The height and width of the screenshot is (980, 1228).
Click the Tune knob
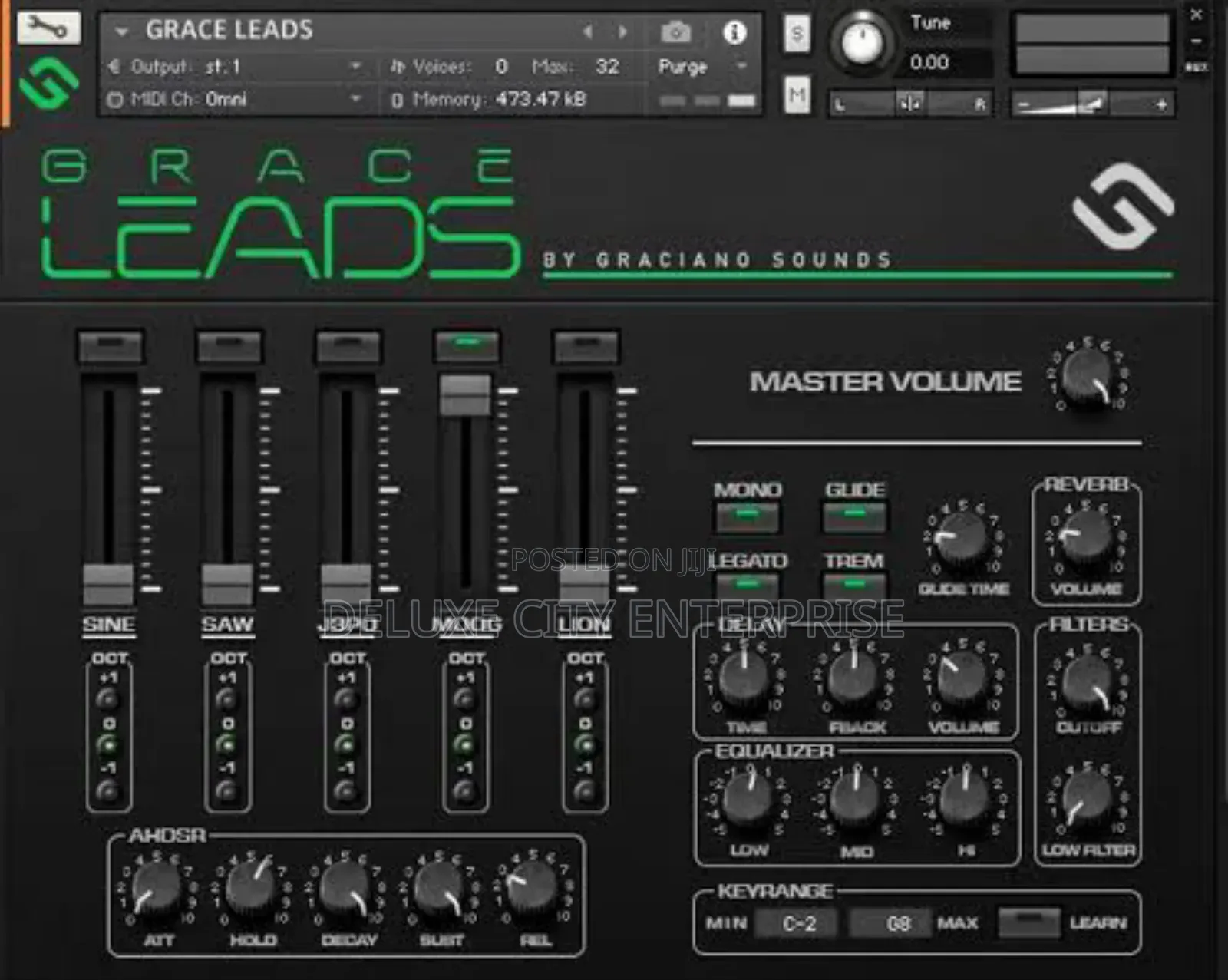click(x=862, y=43)
